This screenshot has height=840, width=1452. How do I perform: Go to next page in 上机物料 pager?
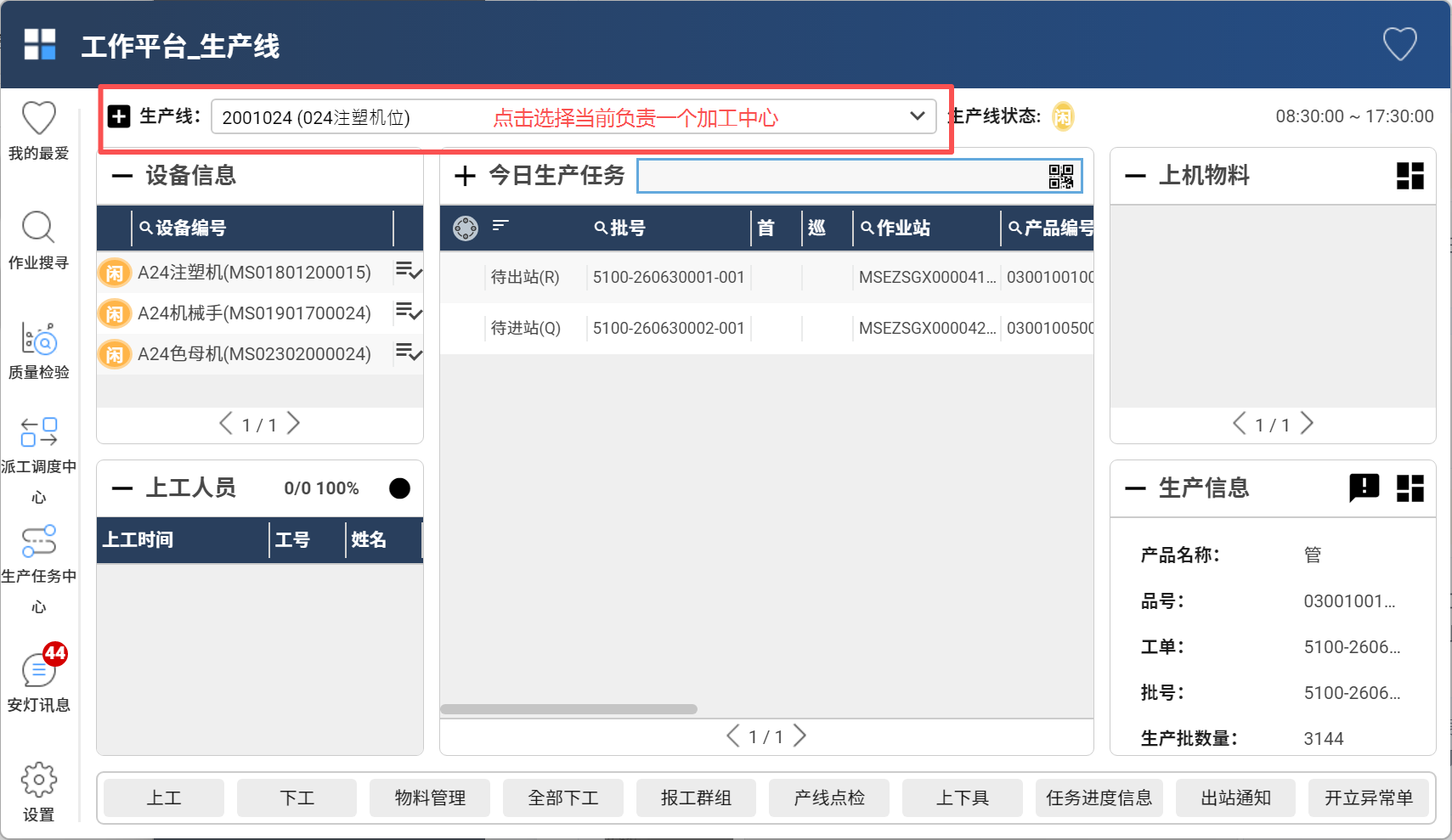[1308, 423]
